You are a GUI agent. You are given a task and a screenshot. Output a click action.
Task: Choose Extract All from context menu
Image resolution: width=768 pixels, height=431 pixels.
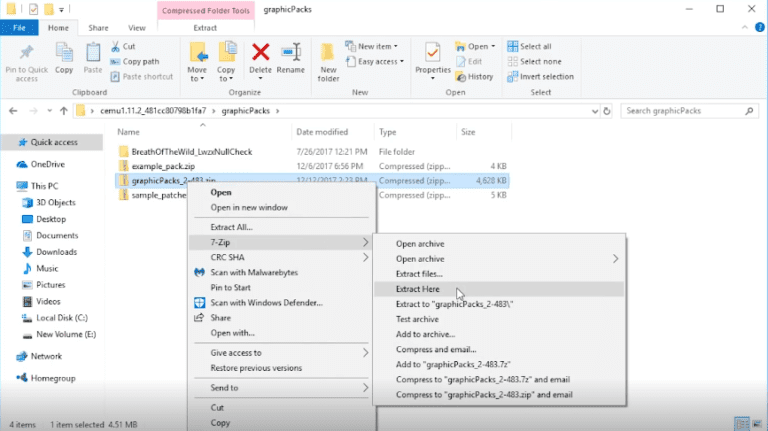(231, 227)
